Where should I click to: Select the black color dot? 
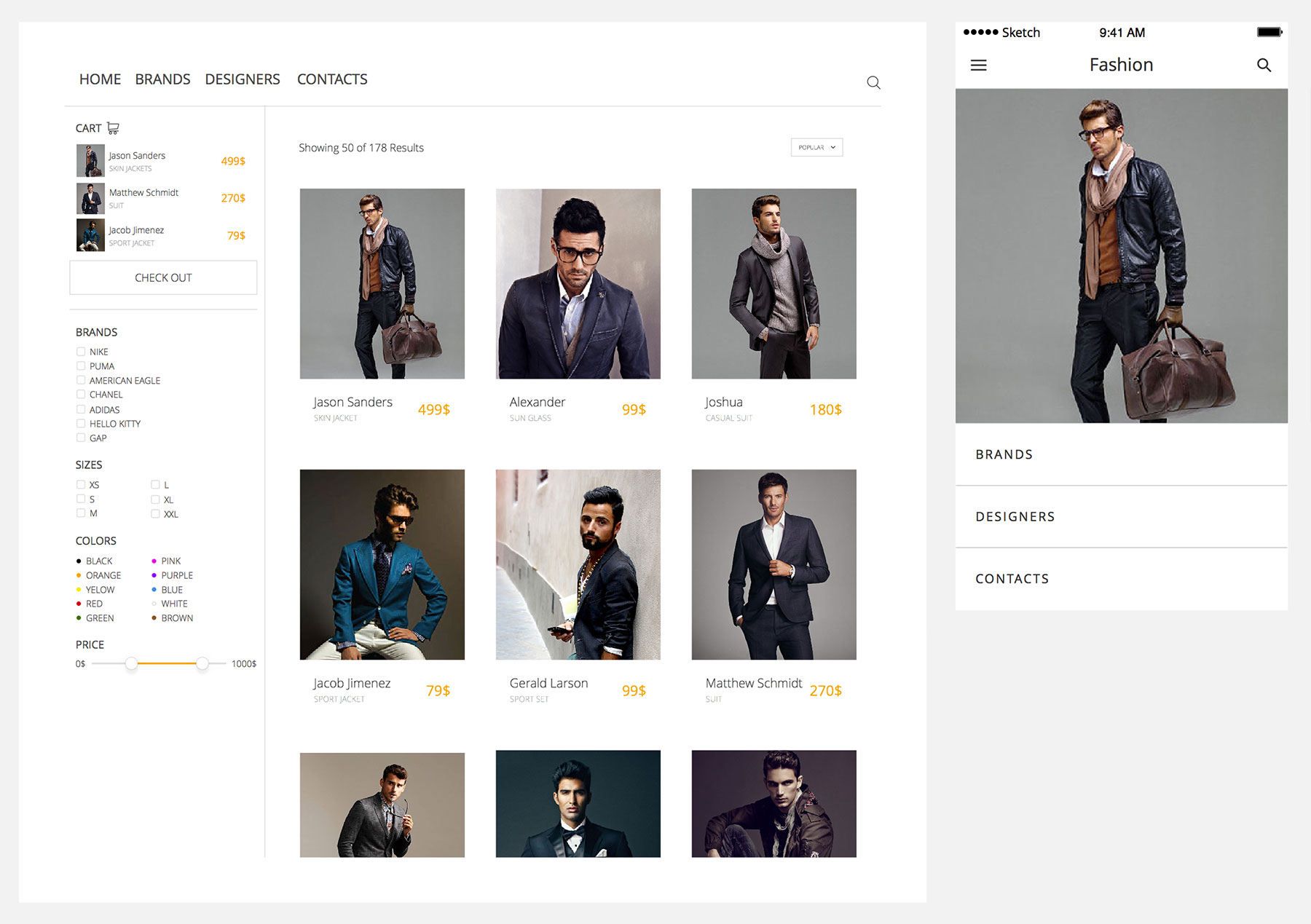coord(79,561)
